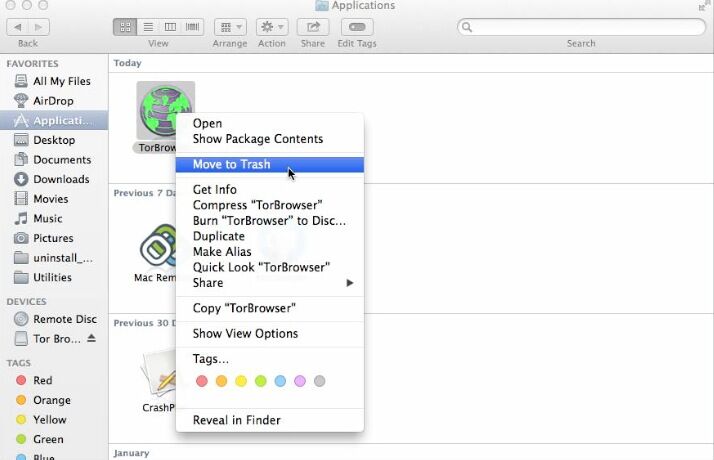Open Desktop folder in sidebar
The width and height of the screenshot is (714, 460).
pos(54,140)
